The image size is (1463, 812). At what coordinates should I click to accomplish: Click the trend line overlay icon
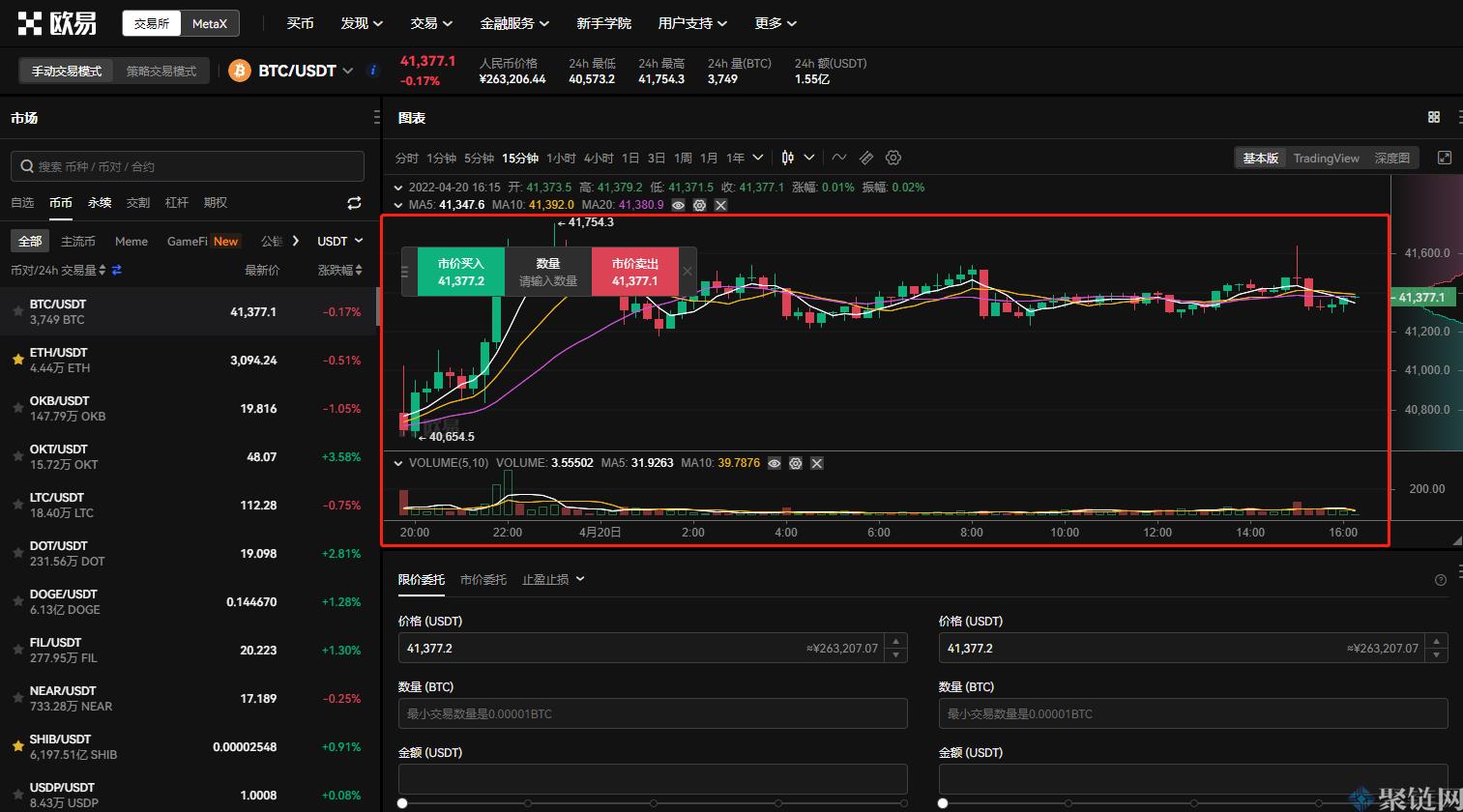pyautogui.click(x=839, y=158)
